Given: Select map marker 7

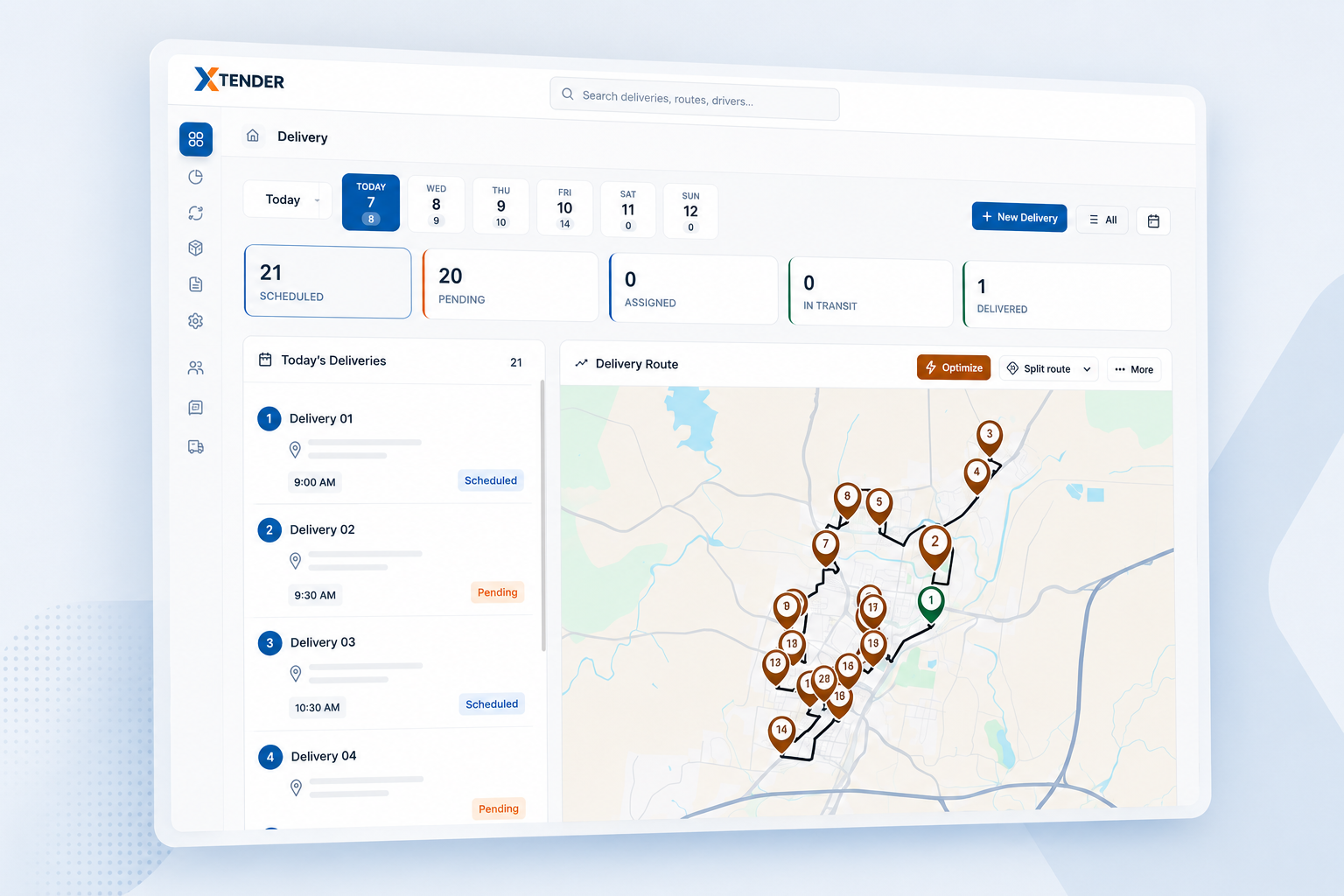Looking at the screenshot, I should click(825, 548).
